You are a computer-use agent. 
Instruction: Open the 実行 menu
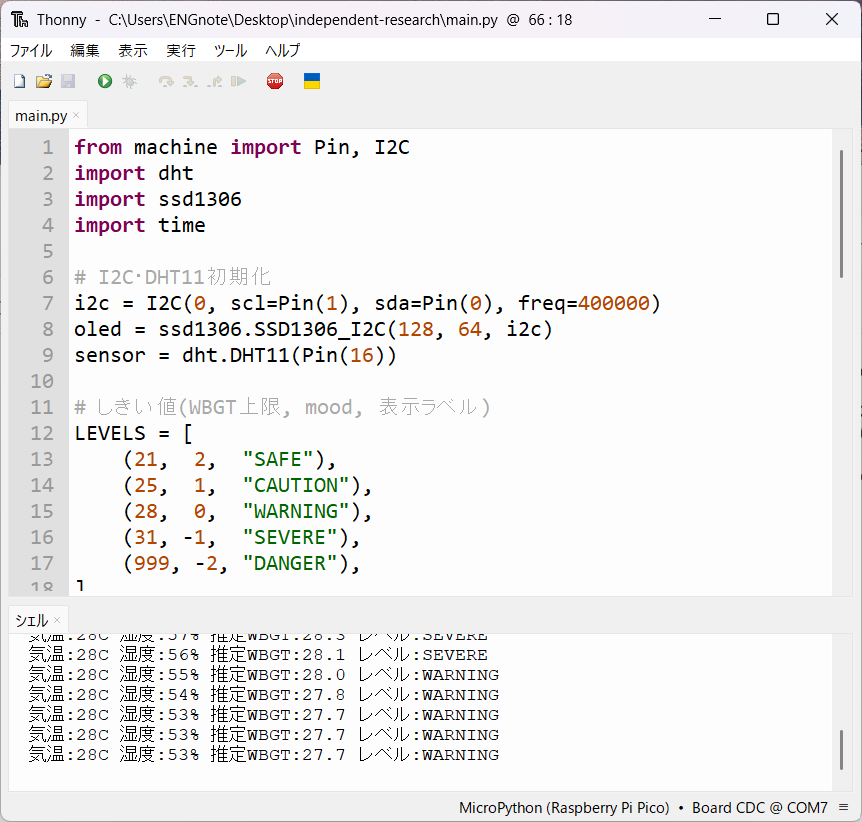coord(181,51)
